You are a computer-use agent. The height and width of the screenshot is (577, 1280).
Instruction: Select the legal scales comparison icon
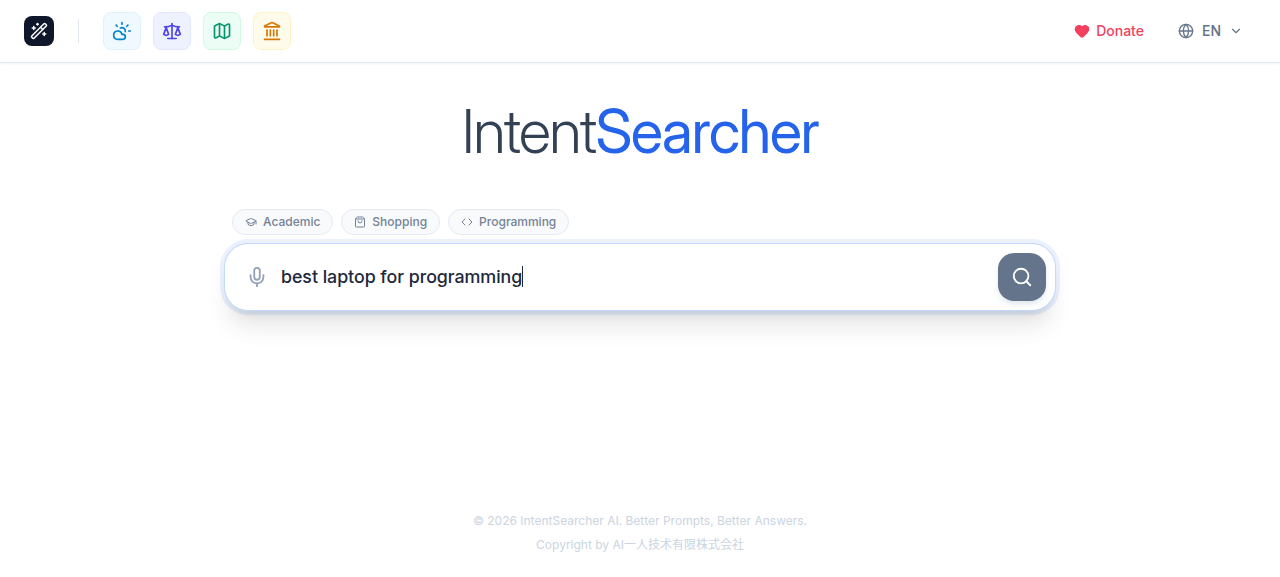(x=171, y=31)
